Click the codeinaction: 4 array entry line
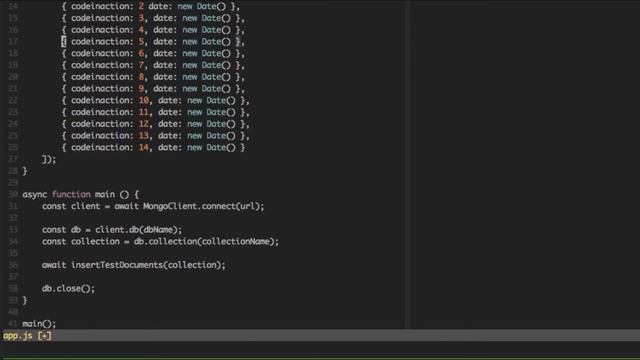640x360 pixels. tap(153, 30)
